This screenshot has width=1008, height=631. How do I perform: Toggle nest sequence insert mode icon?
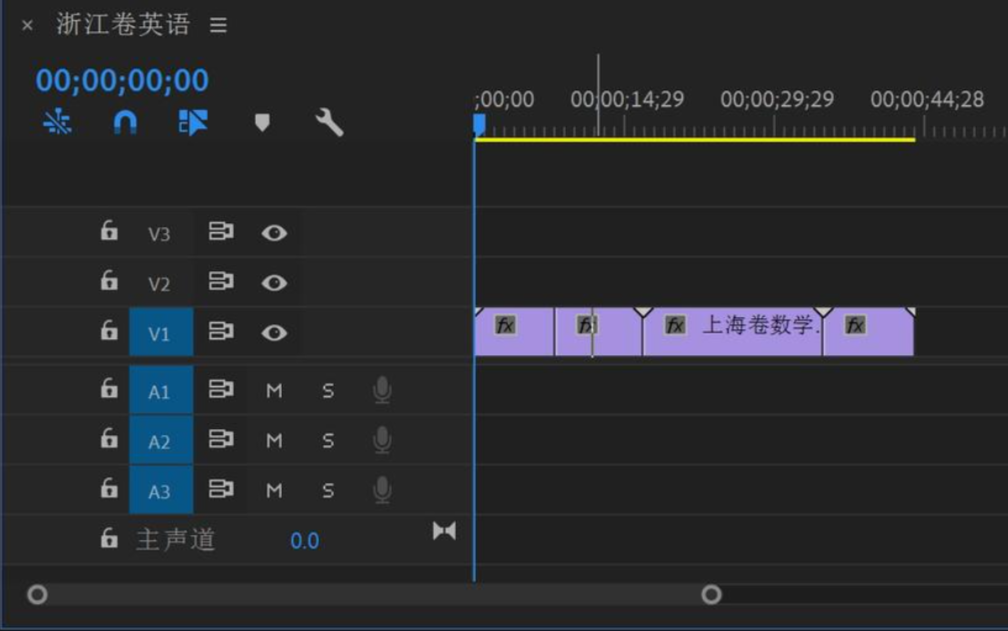57,123
